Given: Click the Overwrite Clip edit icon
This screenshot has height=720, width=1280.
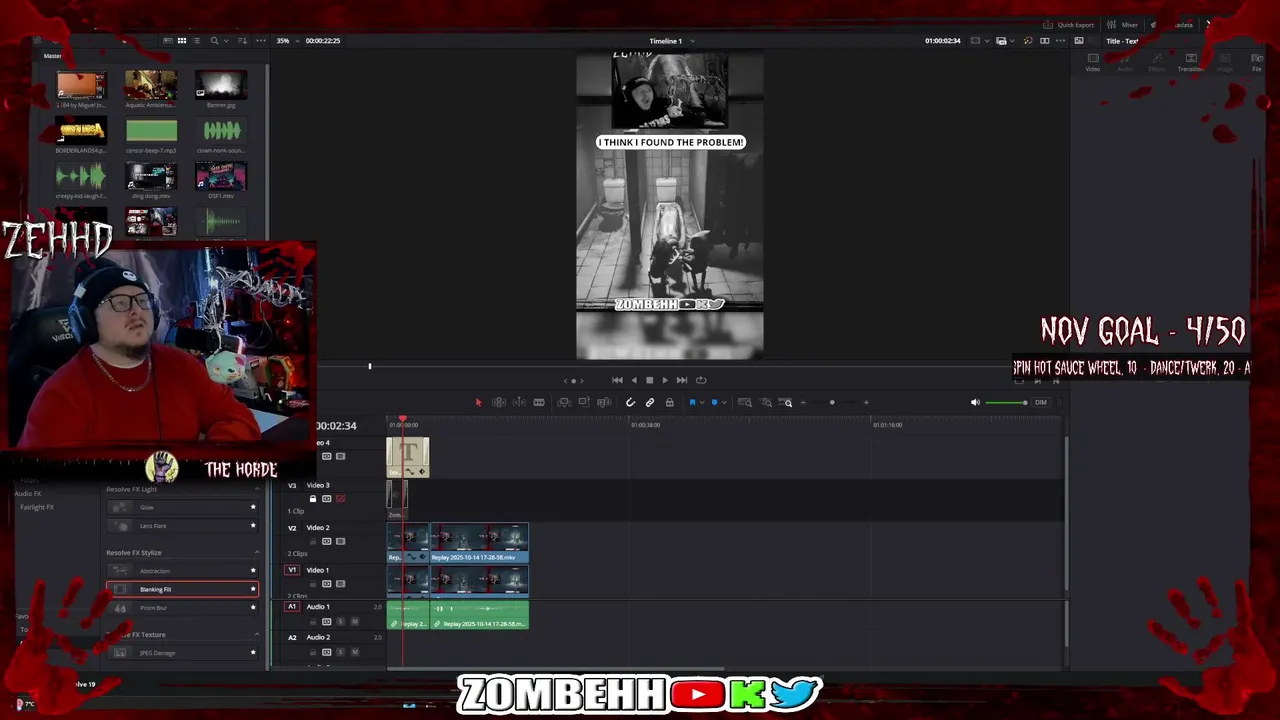Looking at the screenshot, I should tap(584, 402).
